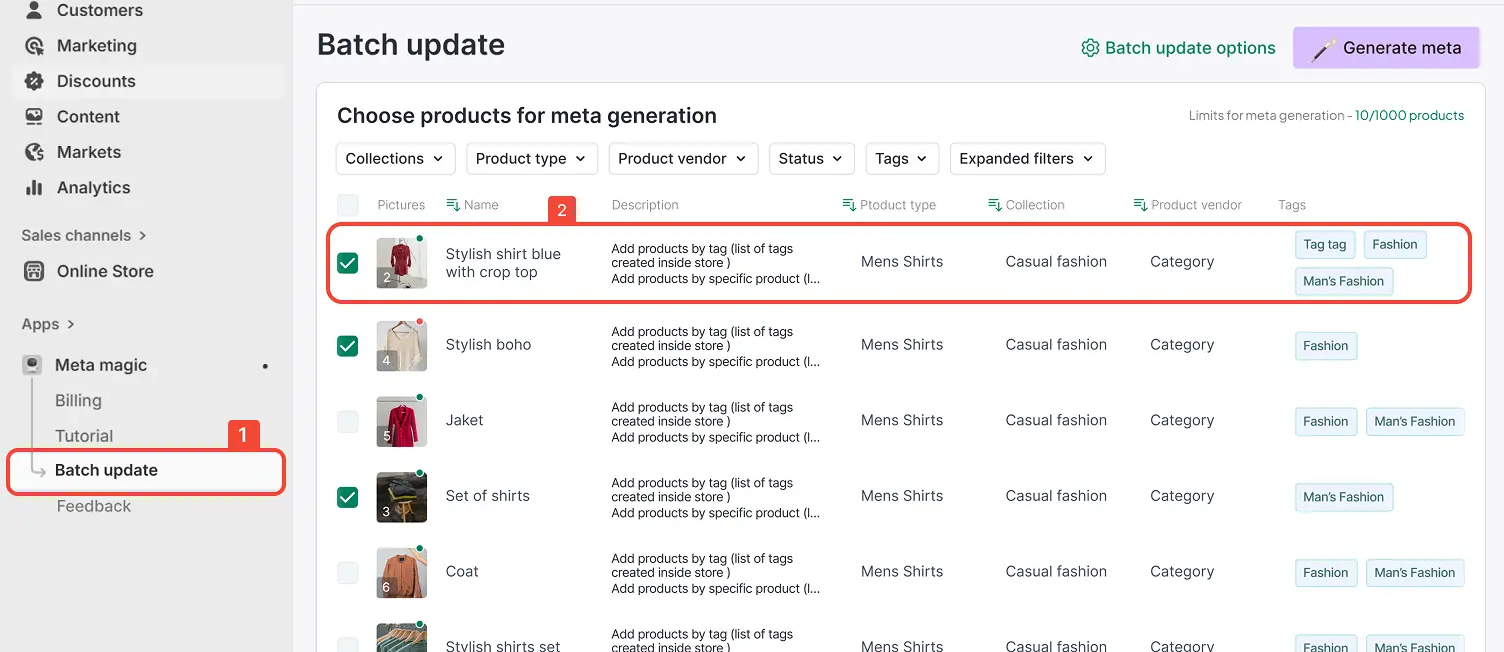1504x652 pixels.
Task: Click the gear icon next to Batch update options
Action: [x=1089, y=47]
